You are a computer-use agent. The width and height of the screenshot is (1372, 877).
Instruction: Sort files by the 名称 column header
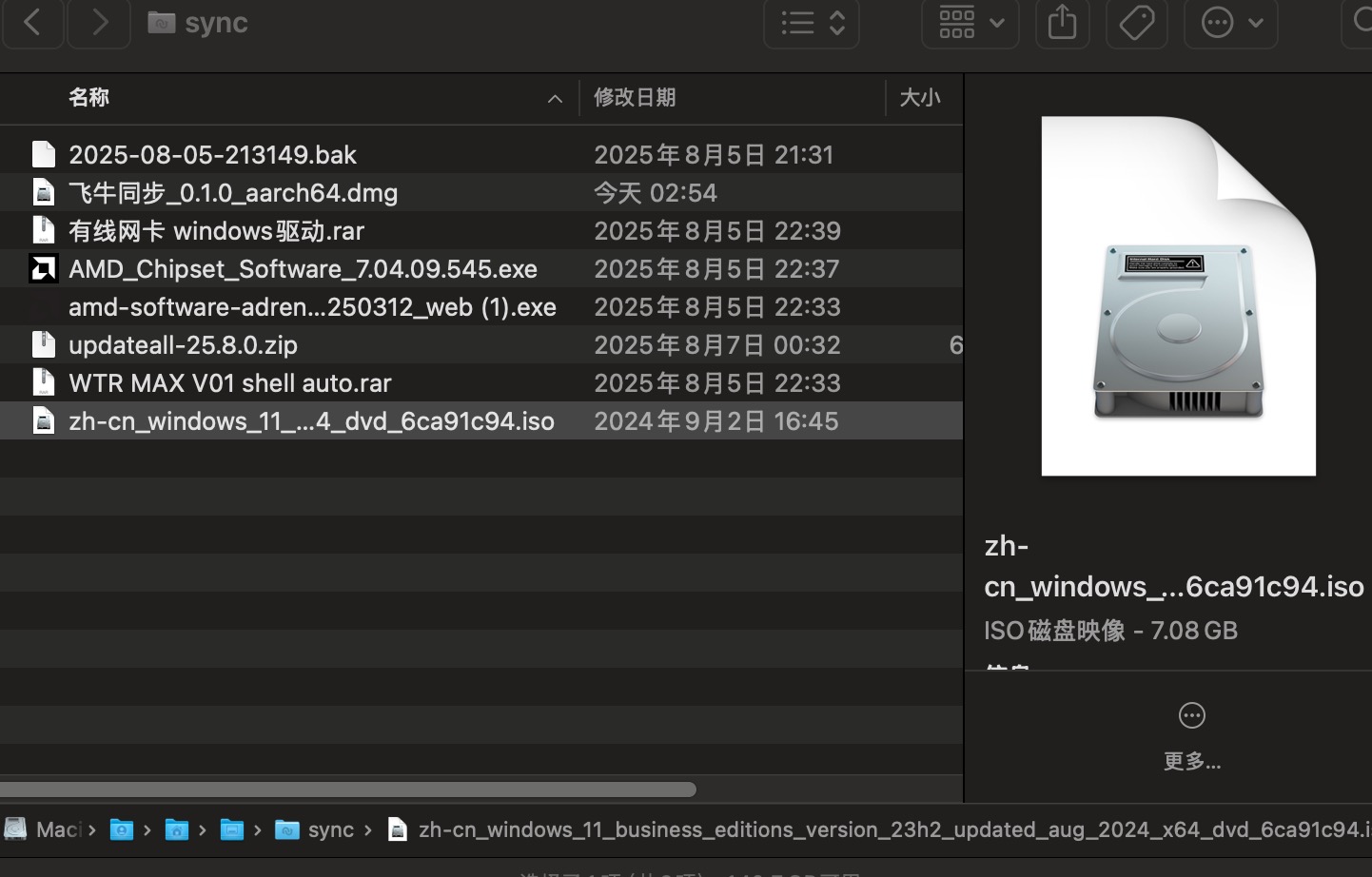click(289, 98)
